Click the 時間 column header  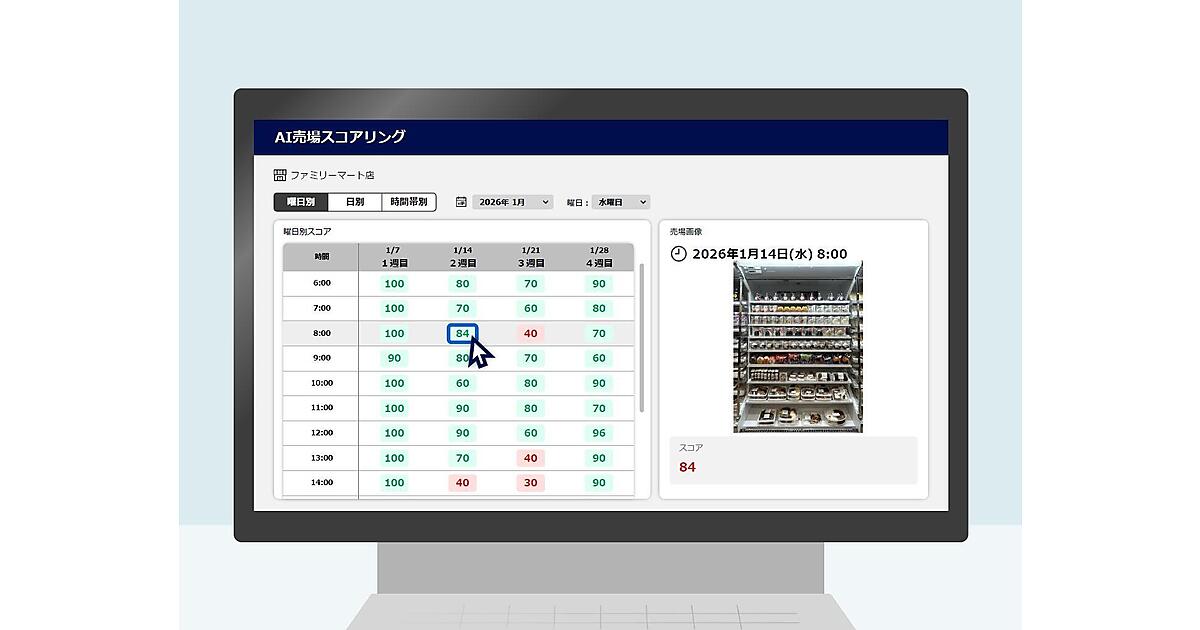point(321,257)
